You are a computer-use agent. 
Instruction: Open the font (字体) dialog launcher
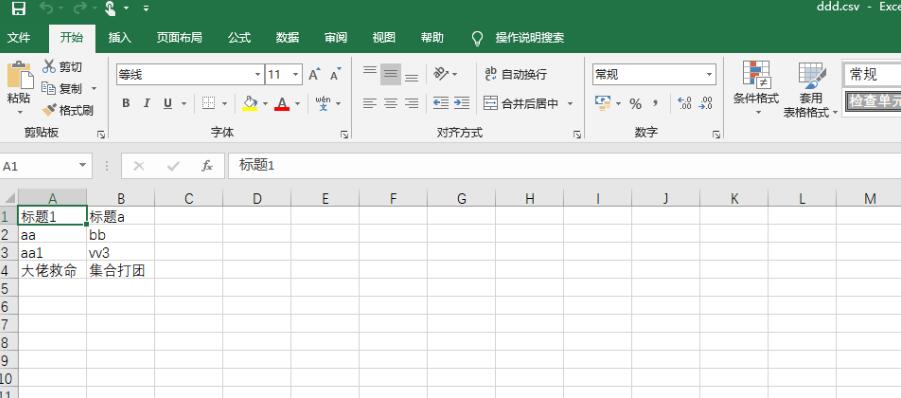point(344,134)
